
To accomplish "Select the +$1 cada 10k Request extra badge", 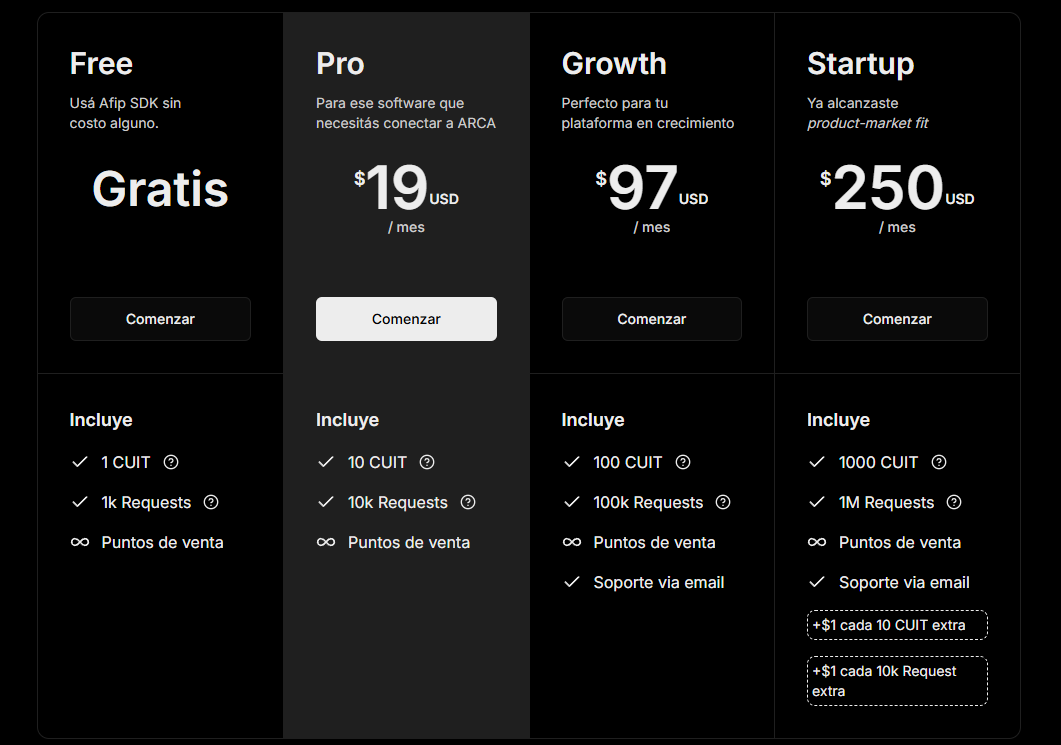I will click(x=897, y=681).
